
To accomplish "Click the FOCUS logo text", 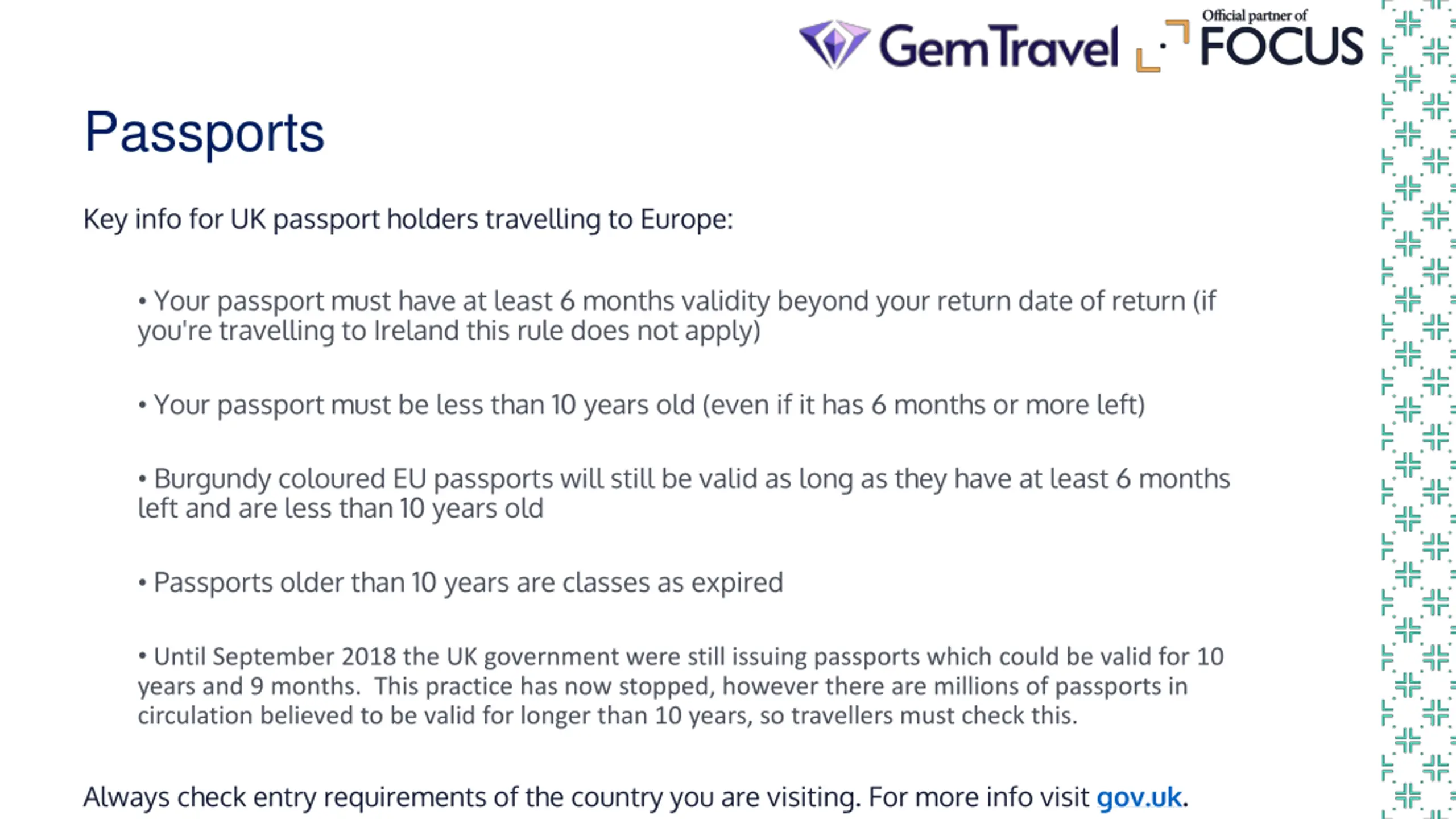I will [1282, 46].
